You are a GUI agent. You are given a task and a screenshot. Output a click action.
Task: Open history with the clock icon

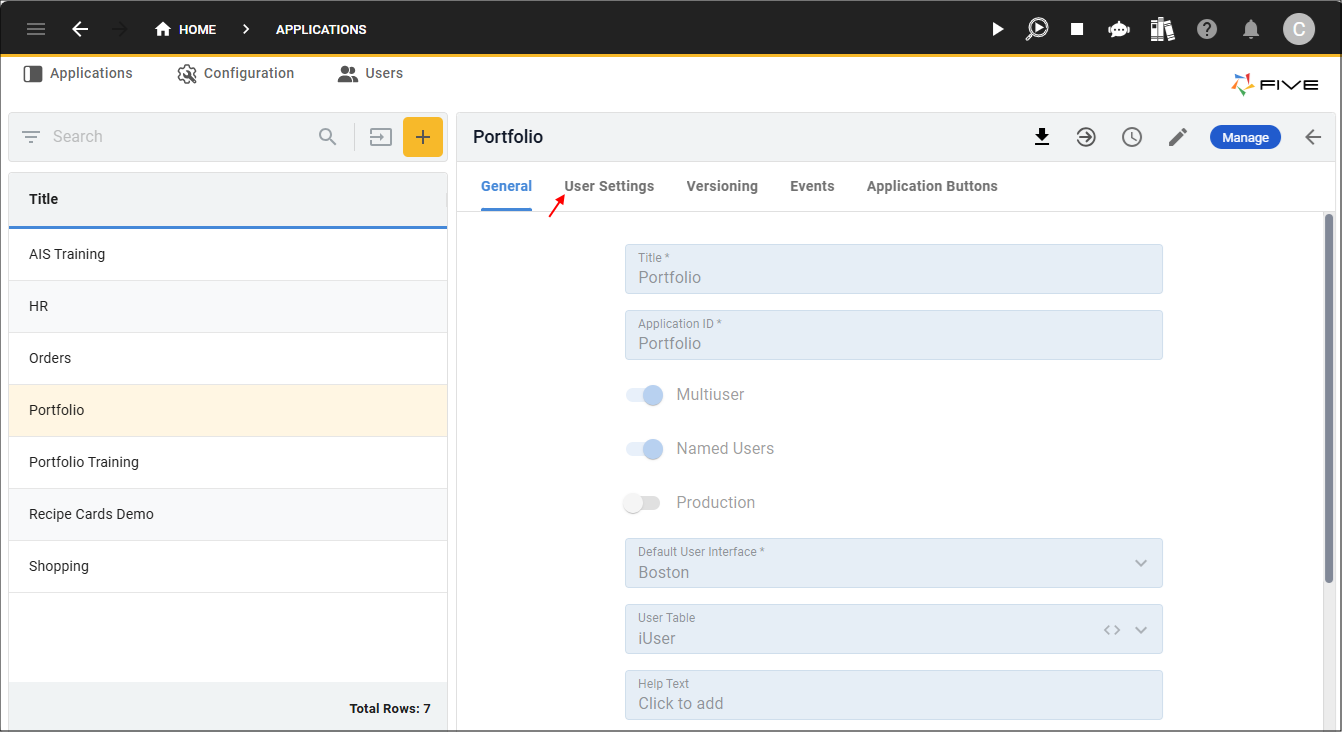pyautogui.click(x=1132, y=137)
